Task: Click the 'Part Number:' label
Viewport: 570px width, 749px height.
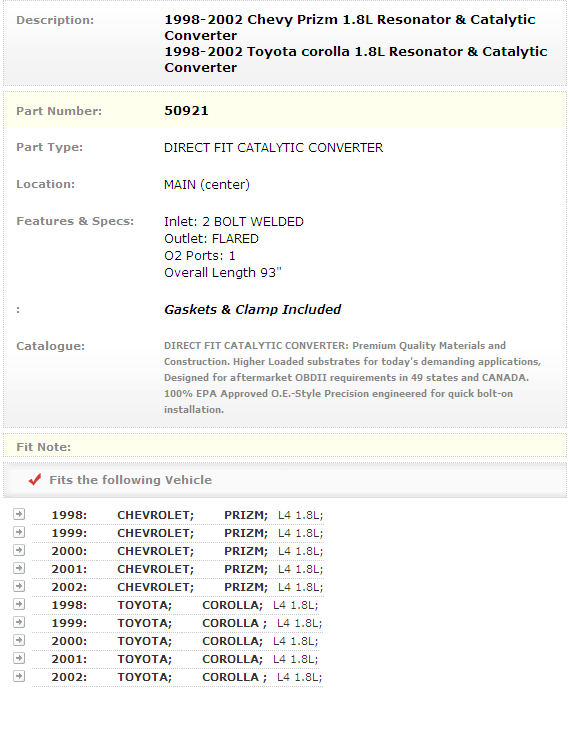Action: pos(59,111)
